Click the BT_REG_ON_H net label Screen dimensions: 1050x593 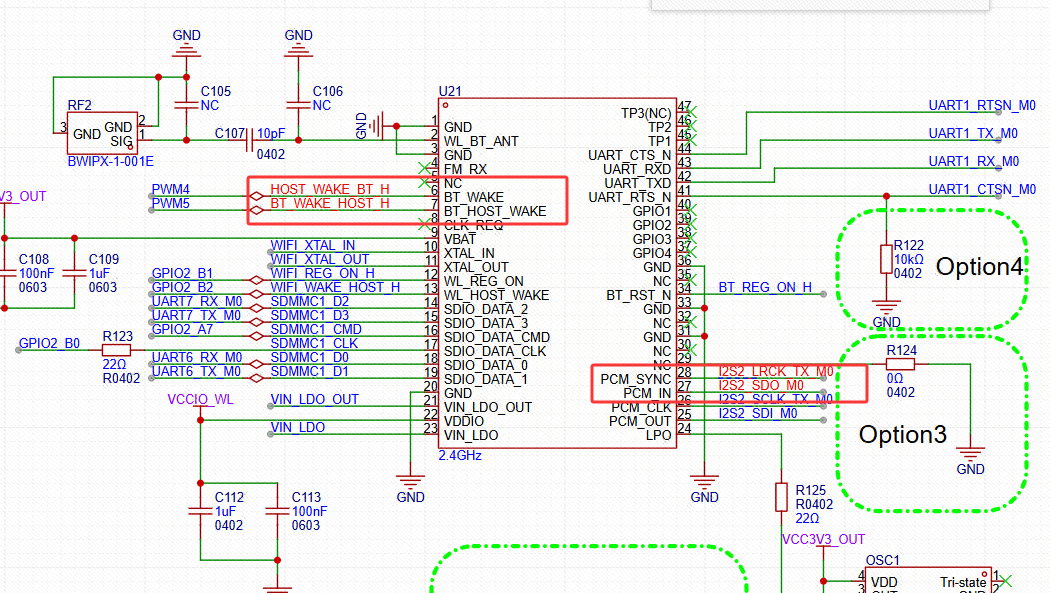[x=765, y=287]
